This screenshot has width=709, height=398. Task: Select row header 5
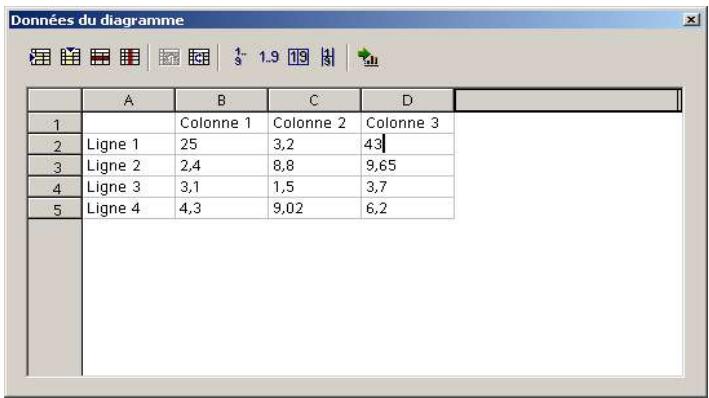[x=55, y=208]
